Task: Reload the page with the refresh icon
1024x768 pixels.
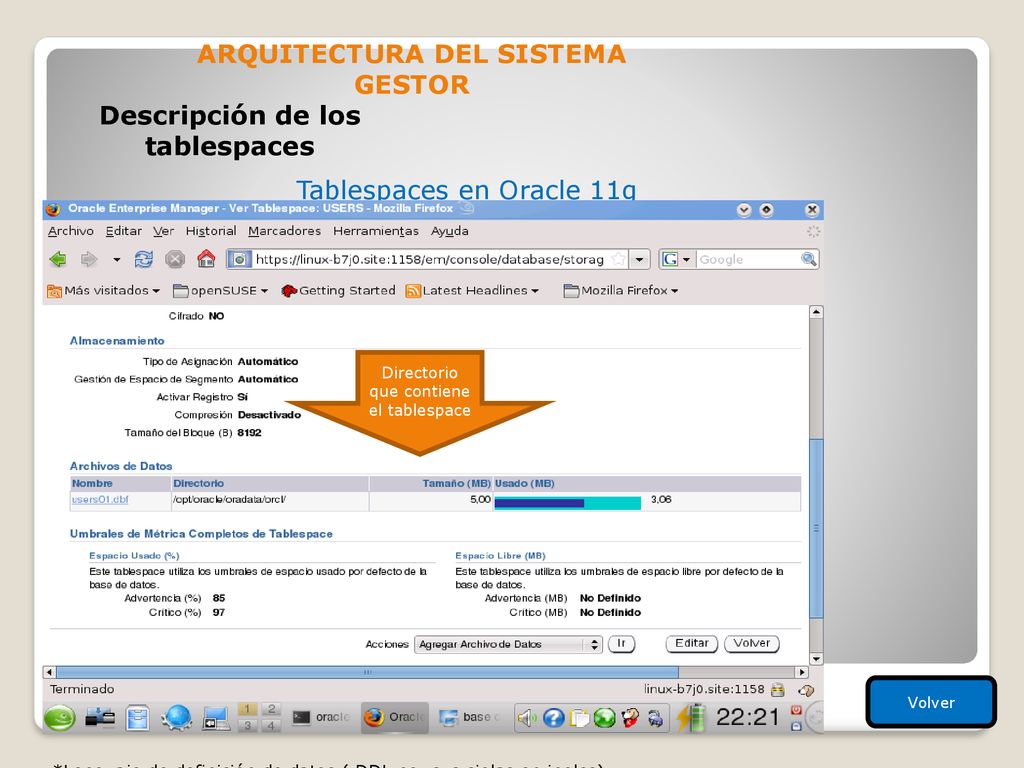Action: coord(144,259)
